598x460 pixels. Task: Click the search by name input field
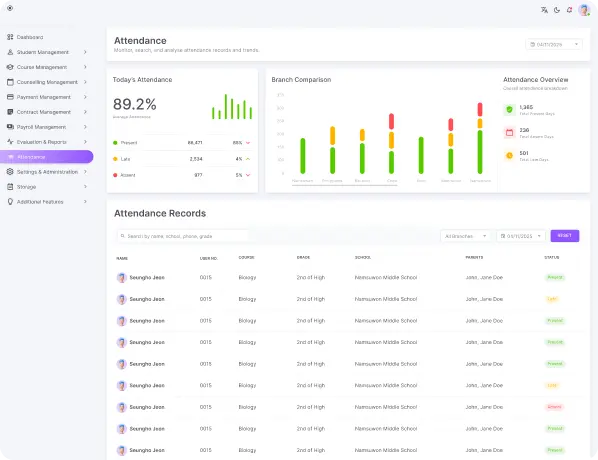(183, 236)
